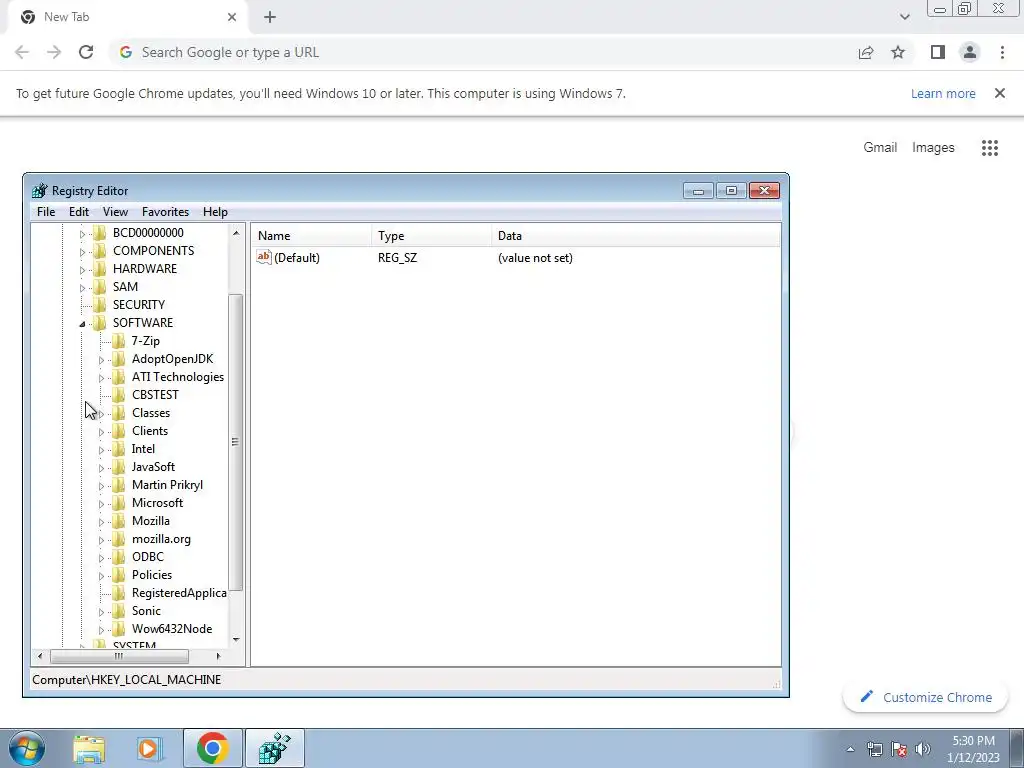This screenshot has width=1024, height=768.
Task: Open Learn more link in update banner
Action: pyautogui.click(x=943, y=93)
